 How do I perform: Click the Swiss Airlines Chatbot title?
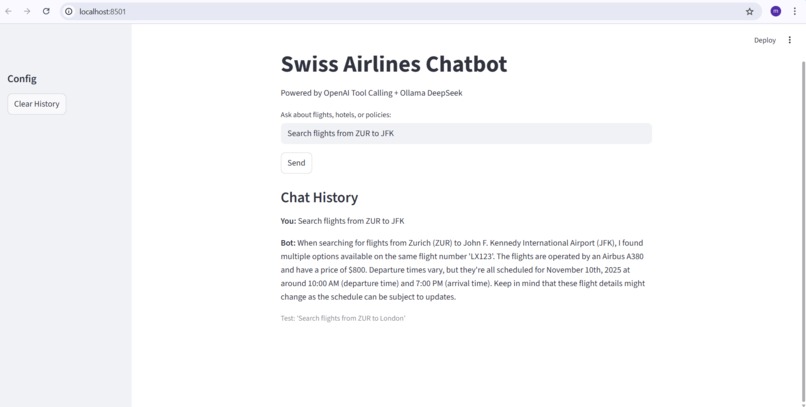[394, 64]
